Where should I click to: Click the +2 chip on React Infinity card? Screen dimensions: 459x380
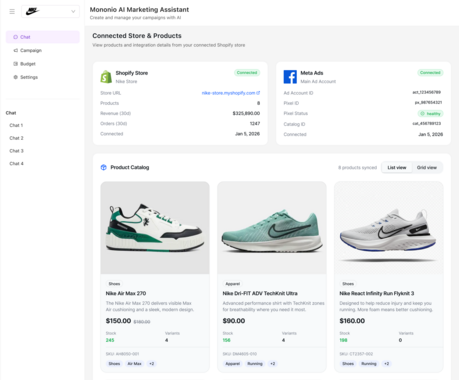[386, 363]
